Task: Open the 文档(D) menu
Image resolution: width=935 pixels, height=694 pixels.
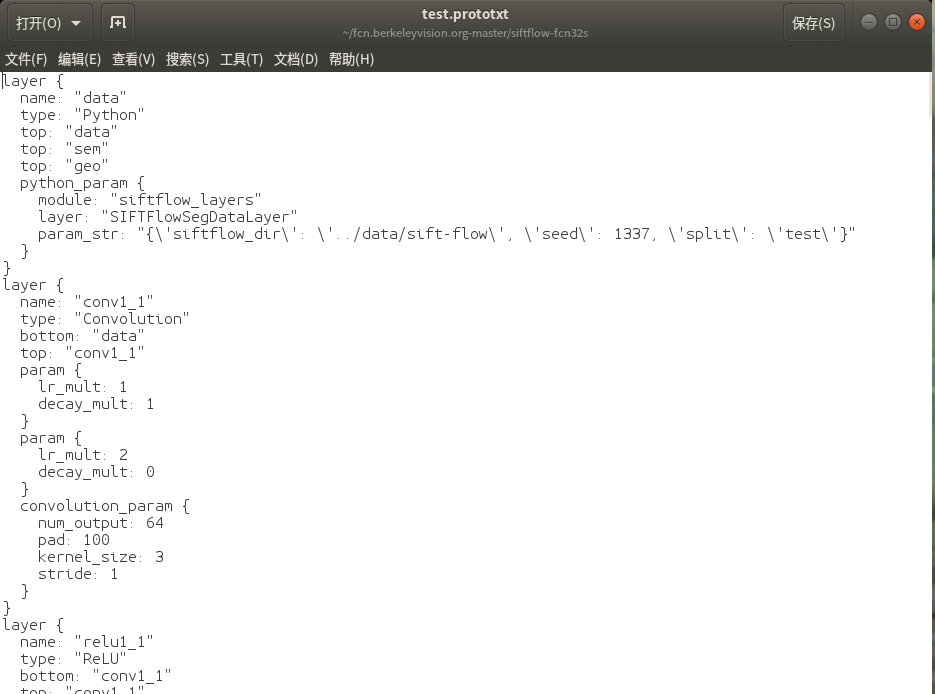Action: (296, 59)
